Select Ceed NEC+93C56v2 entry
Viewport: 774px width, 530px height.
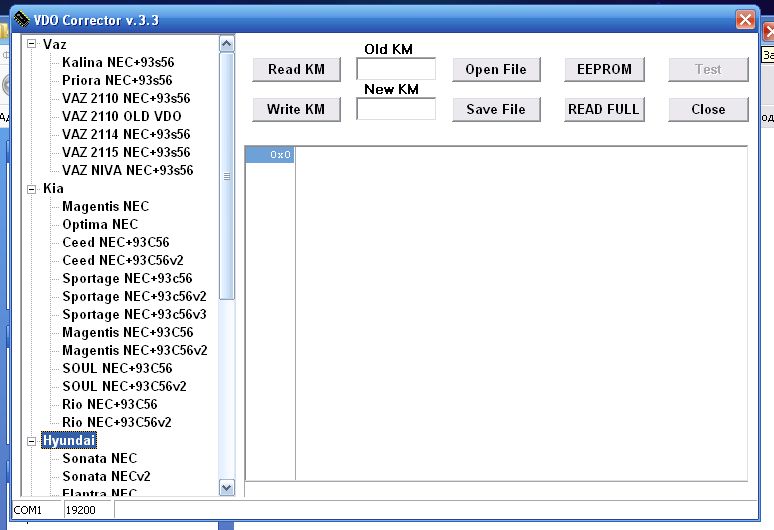(122, 260)
